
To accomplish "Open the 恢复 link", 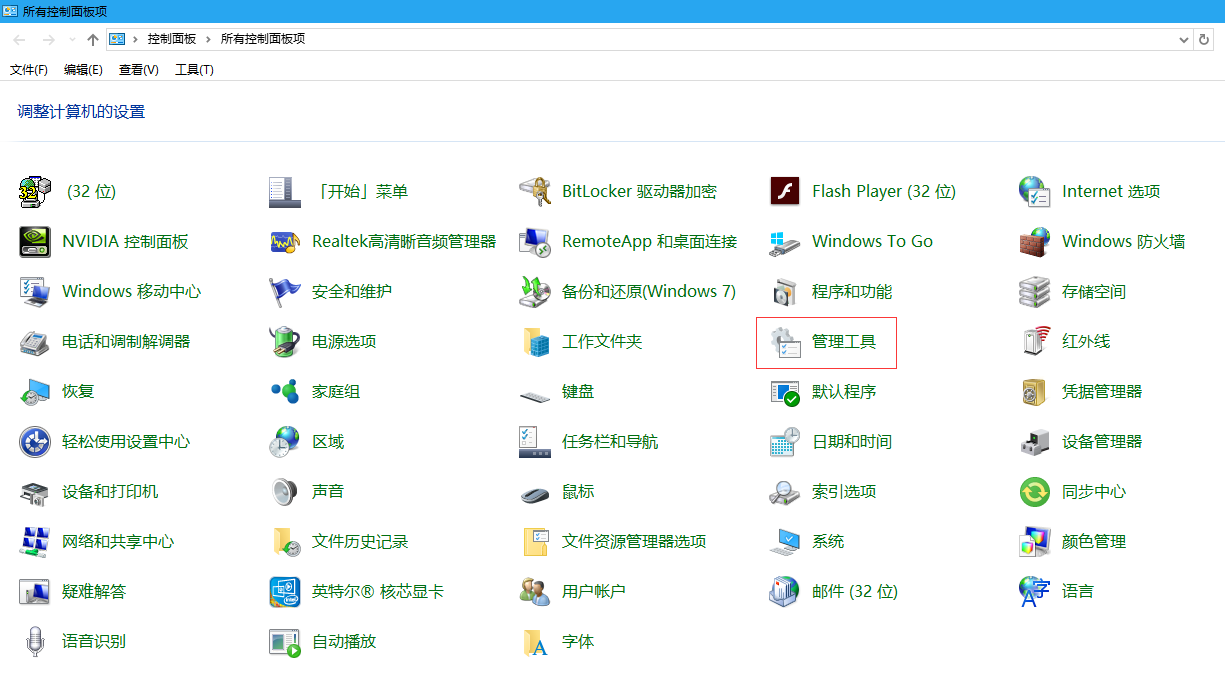I will coord(78,391).
